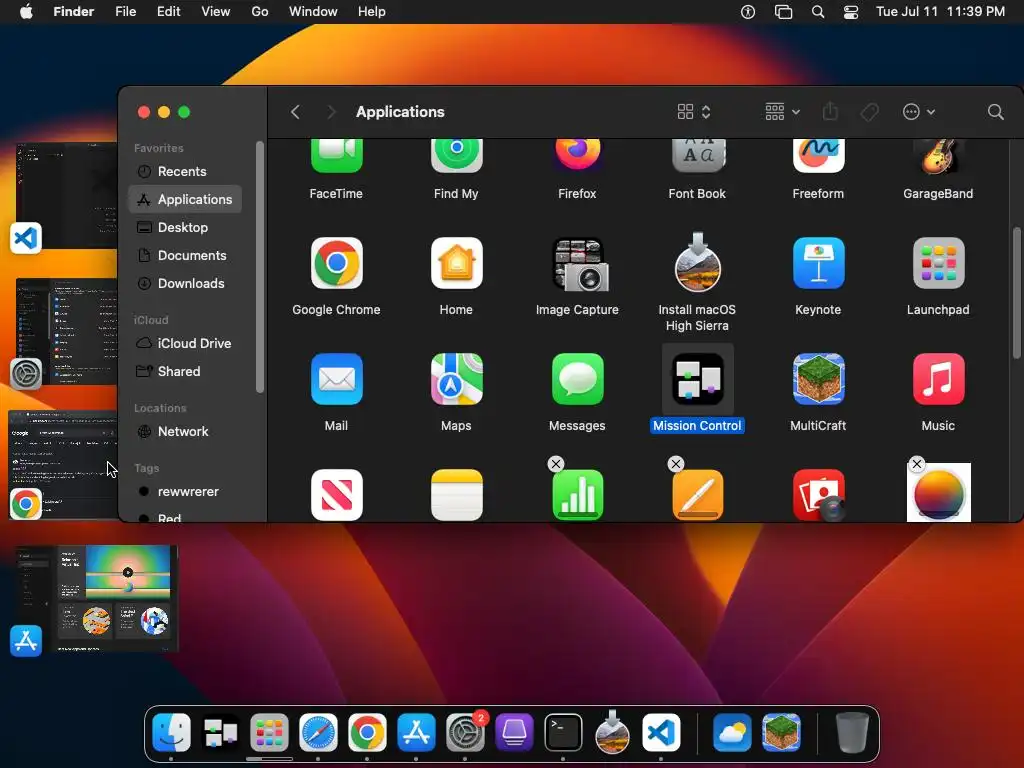
Task: Delete the macOS Ventura app via X badge
Action: (917, 464)
